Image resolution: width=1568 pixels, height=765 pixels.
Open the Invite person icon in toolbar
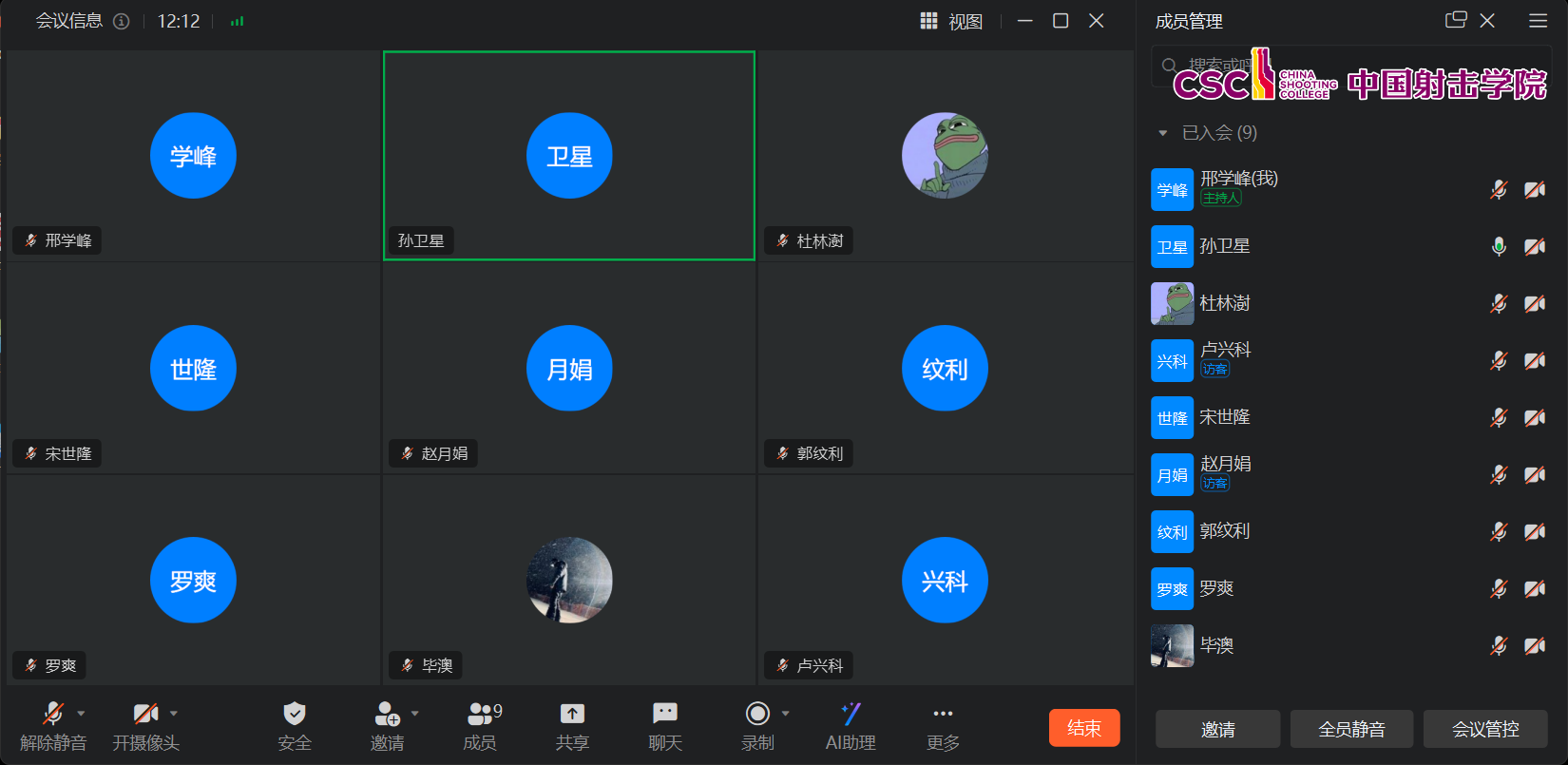[387, 714]
